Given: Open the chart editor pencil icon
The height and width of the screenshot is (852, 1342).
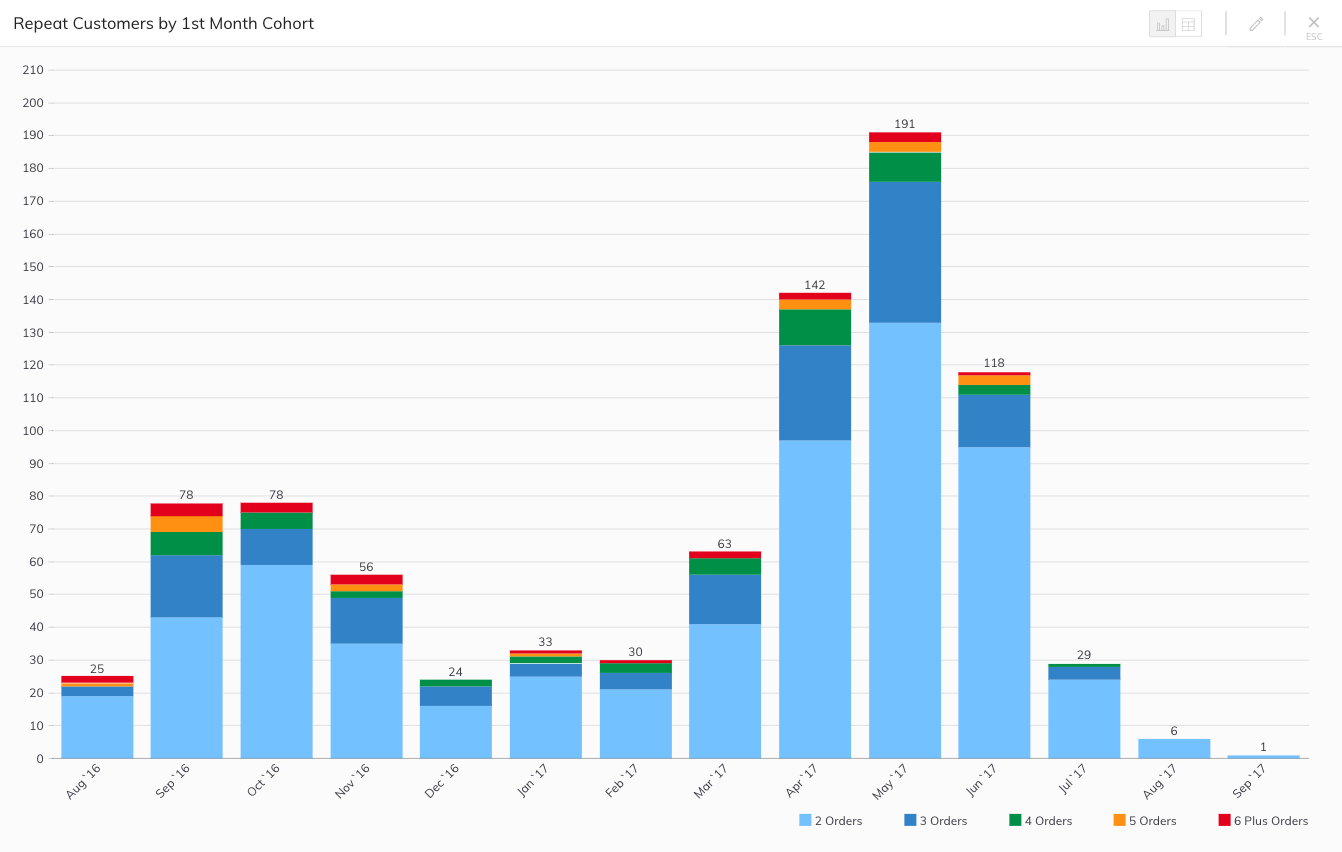Looking at the screenshot, I should tap(1256, 22).
